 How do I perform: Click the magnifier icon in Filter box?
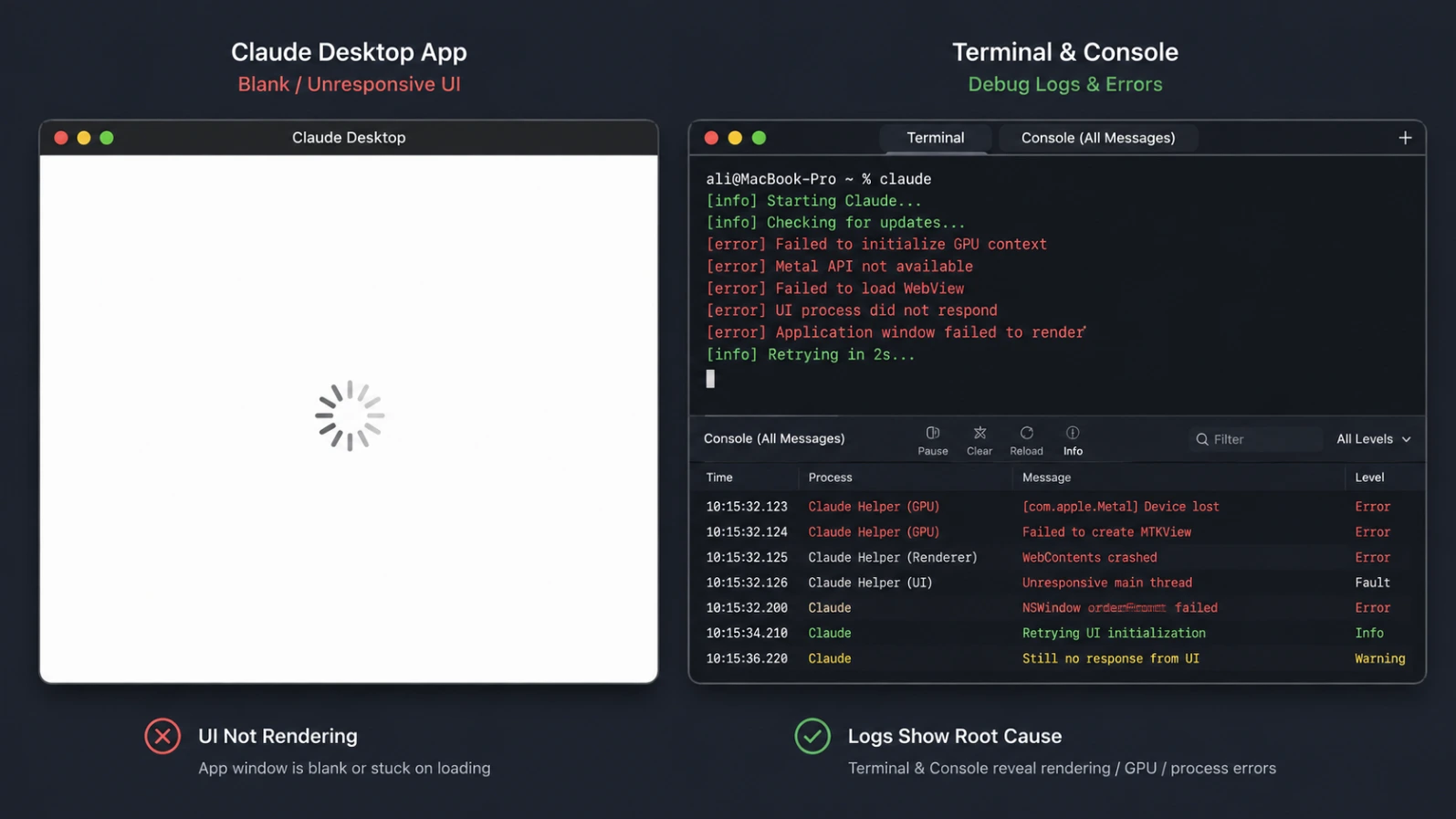click(x=1202, y=439)
